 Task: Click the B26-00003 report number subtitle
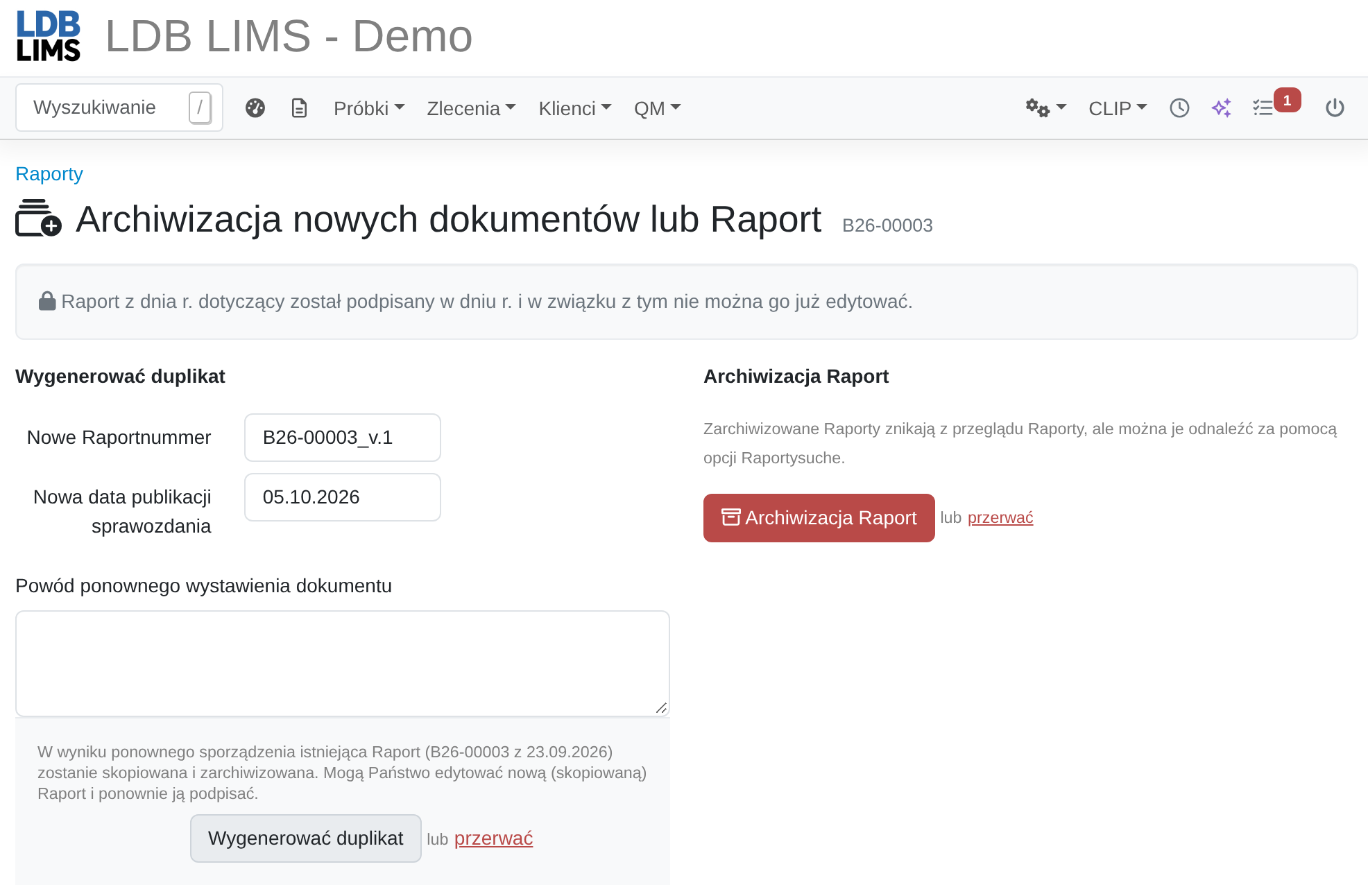click(887, 225)
